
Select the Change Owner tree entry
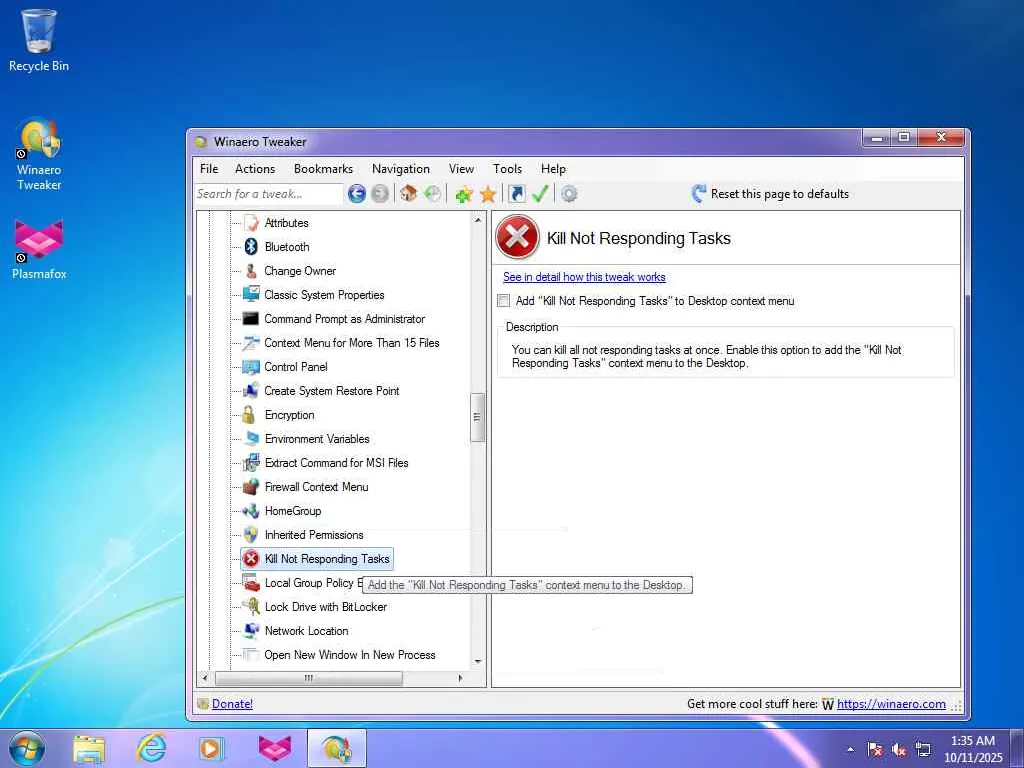300,271
